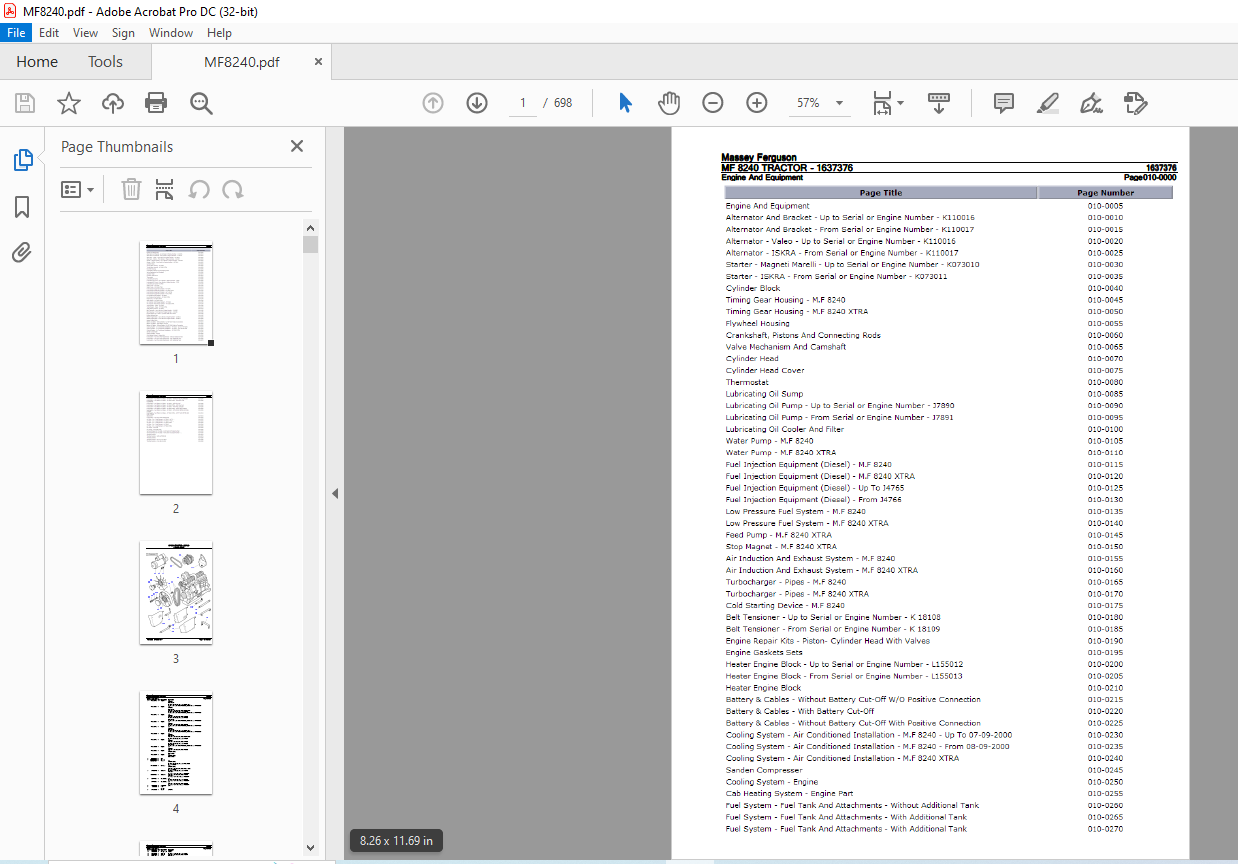Add a comment note icon
This screenshot has height=864, width=1238.
tap(1003, 103)
